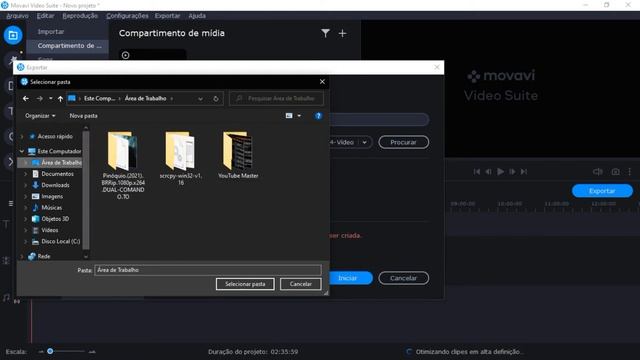Expand Disco Local (C:) node
Screen dimensions: 640x360
26,242
